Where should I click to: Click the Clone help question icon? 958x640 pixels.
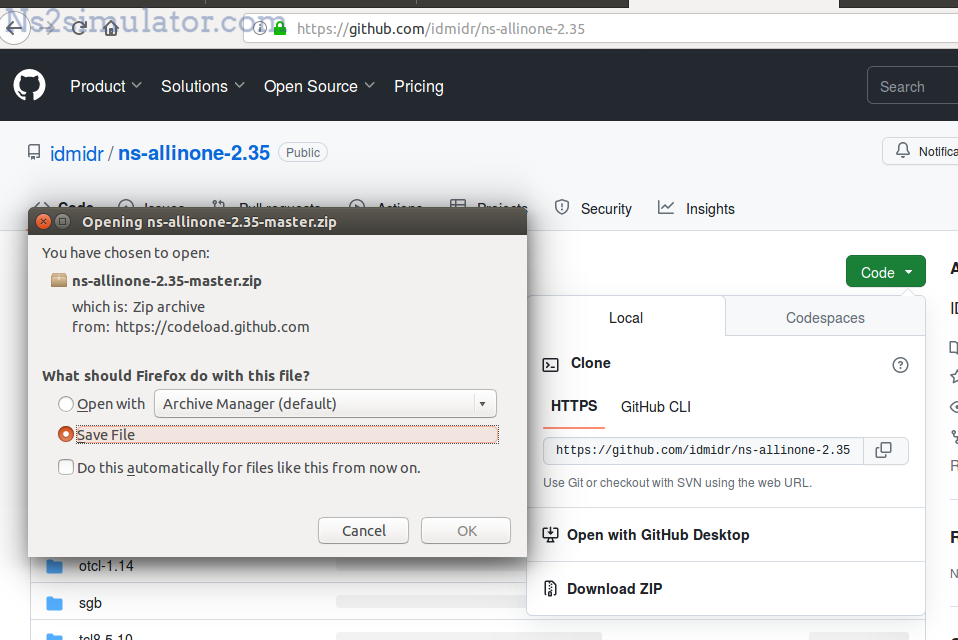[900, 365]
